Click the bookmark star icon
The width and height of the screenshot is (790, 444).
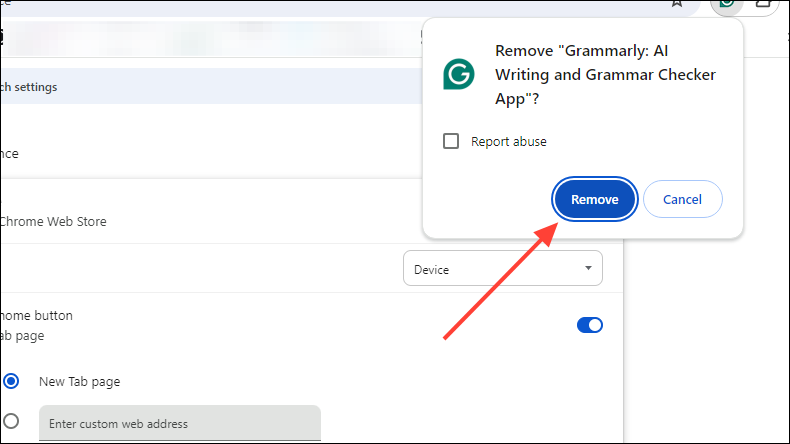click(x=677, y=4)
